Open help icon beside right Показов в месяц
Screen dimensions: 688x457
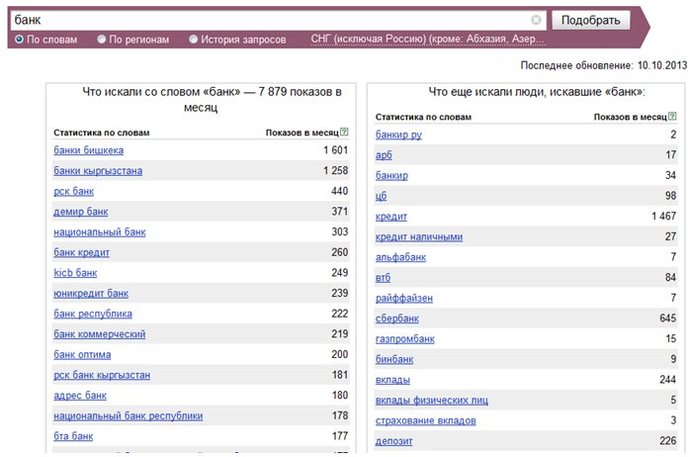672,116
